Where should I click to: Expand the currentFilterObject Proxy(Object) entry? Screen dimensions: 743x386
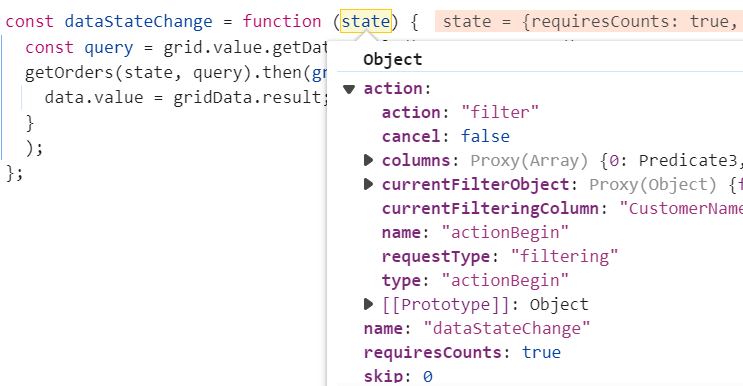368,184
